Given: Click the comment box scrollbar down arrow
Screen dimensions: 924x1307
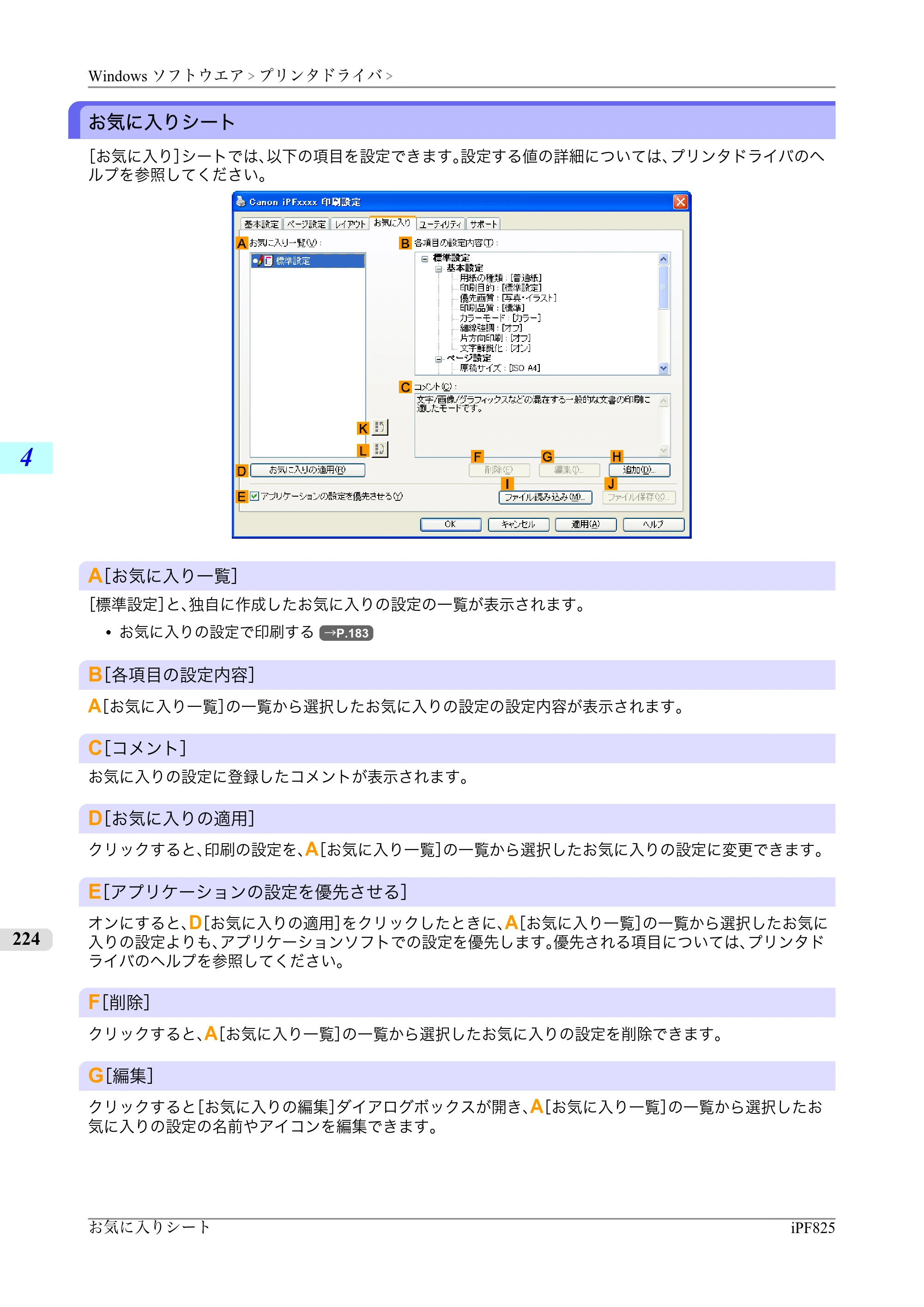Looking at the screenshot, I should (x=664, y=450).
